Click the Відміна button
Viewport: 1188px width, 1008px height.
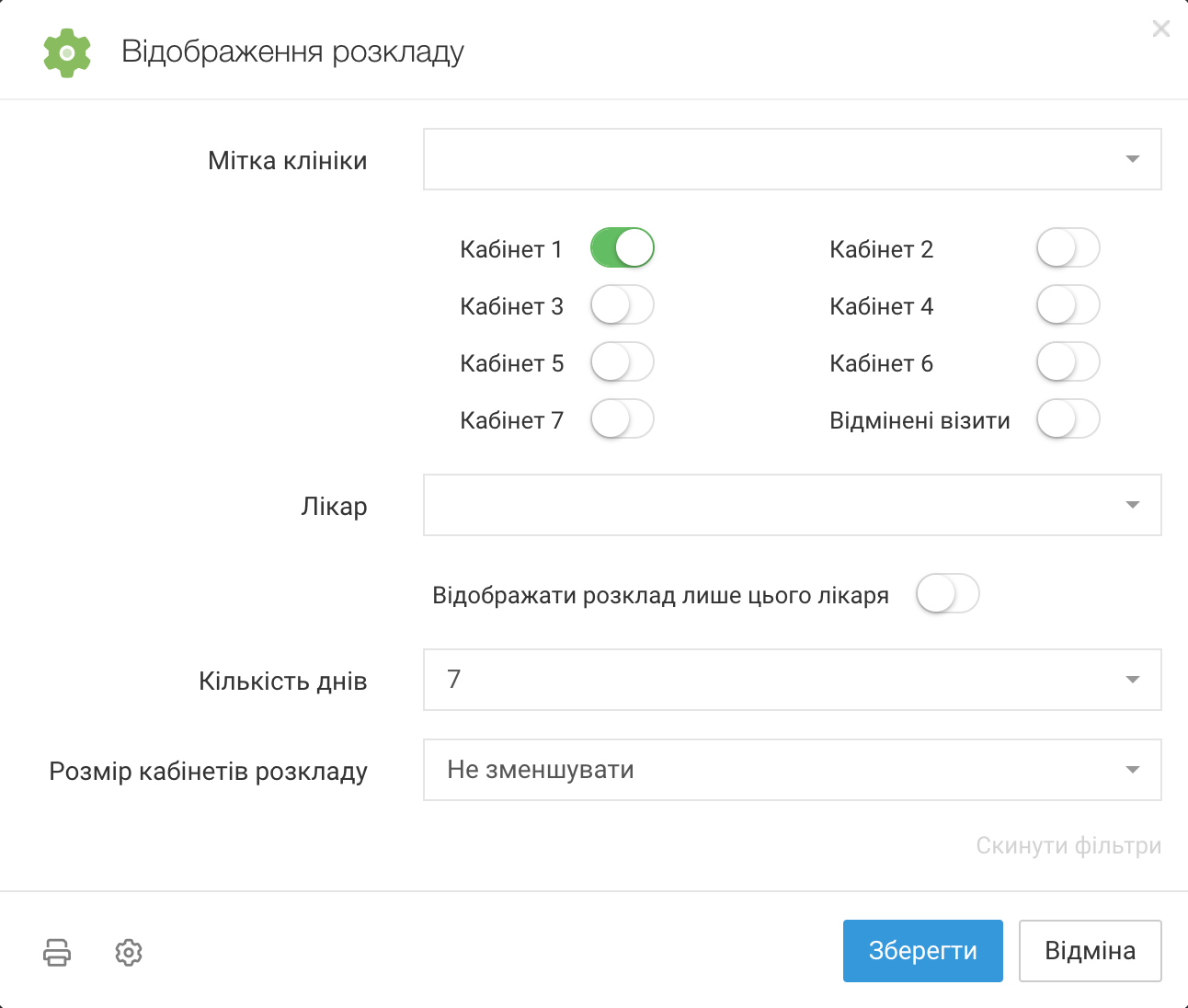[1091, 951]
